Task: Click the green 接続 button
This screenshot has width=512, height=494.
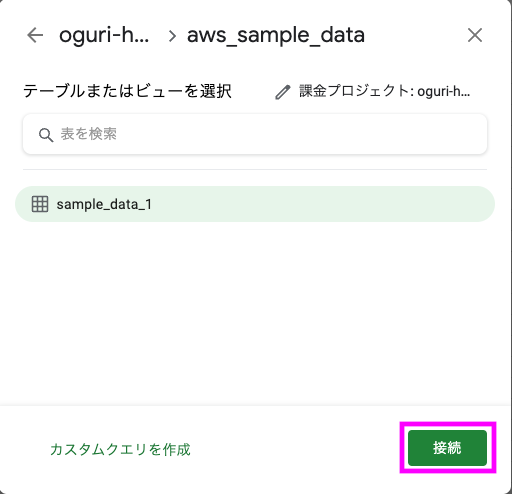Action: (447, 448)
